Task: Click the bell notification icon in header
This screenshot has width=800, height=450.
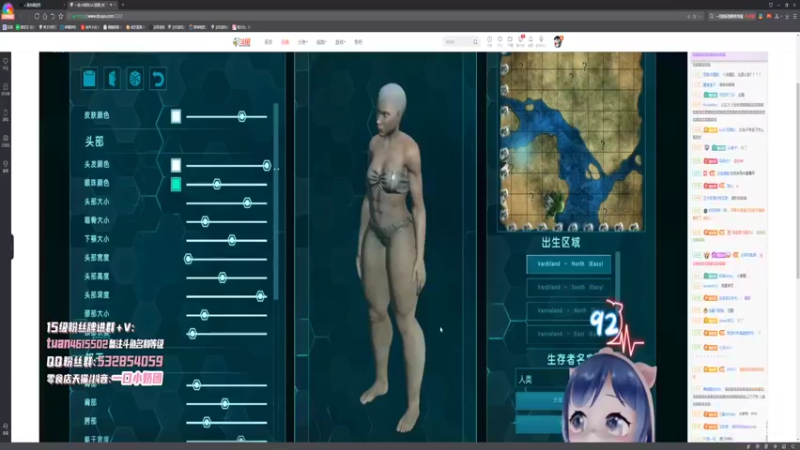Action: (x=531, y=40)
